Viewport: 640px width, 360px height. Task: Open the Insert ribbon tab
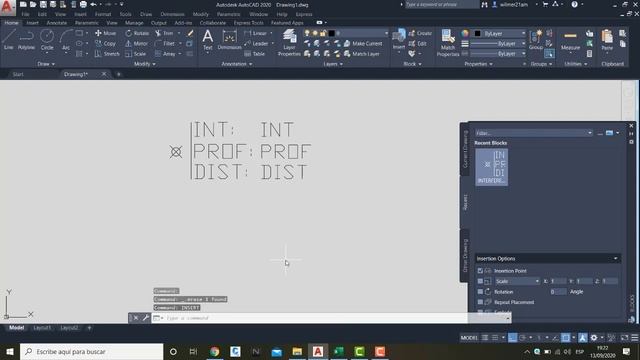click(x=32, y=23)
